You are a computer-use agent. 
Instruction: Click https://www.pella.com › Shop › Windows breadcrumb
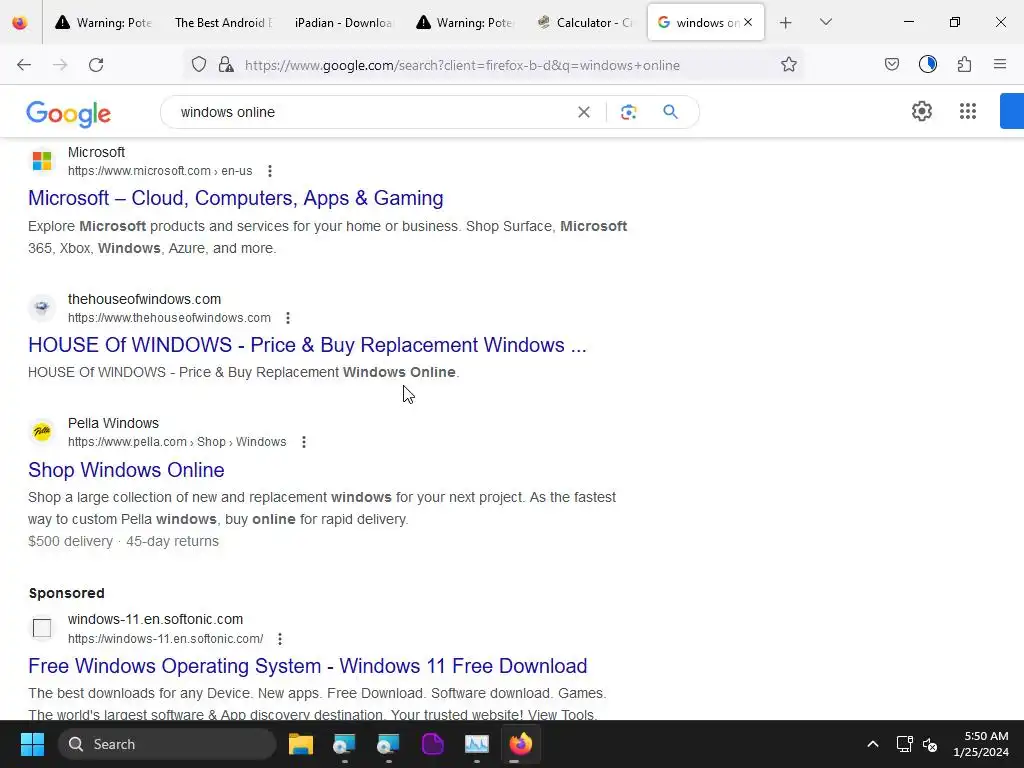point(177,442)
